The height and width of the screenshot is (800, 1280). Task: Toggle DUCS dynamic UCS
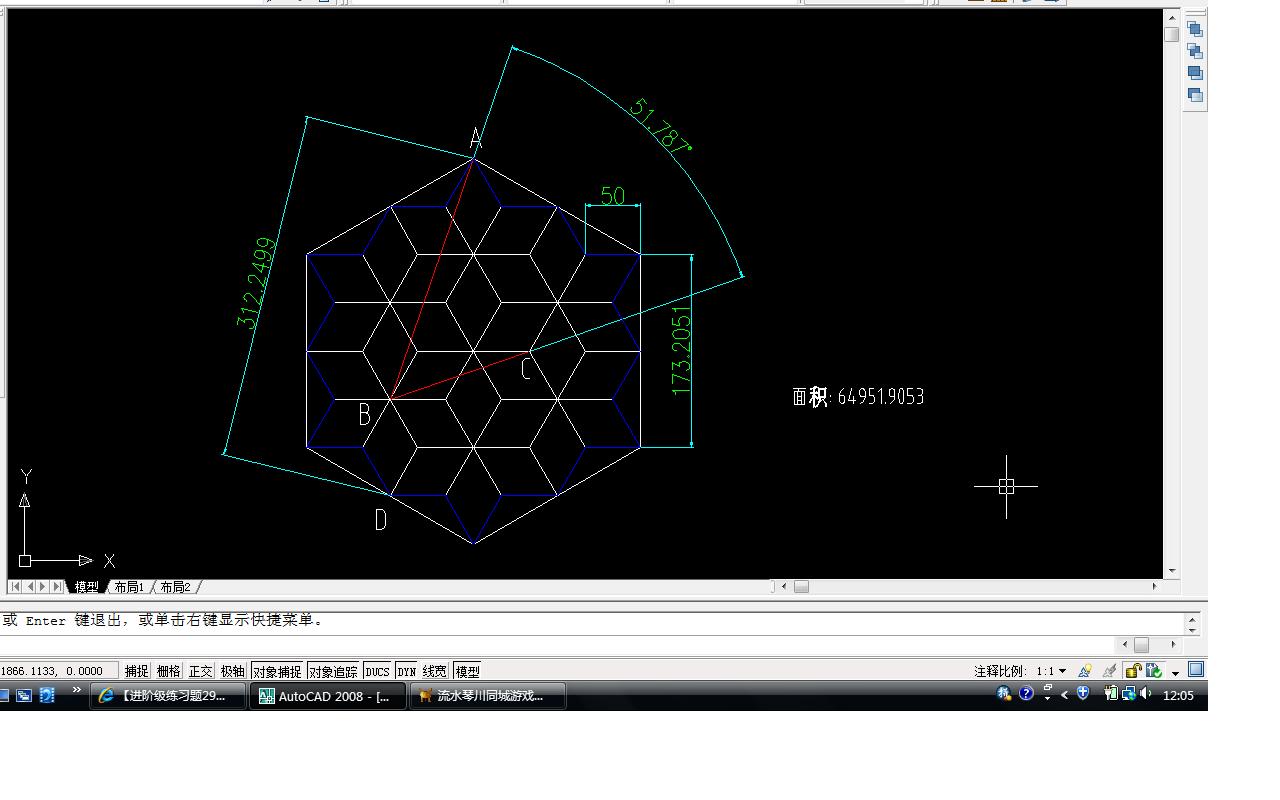377,671
